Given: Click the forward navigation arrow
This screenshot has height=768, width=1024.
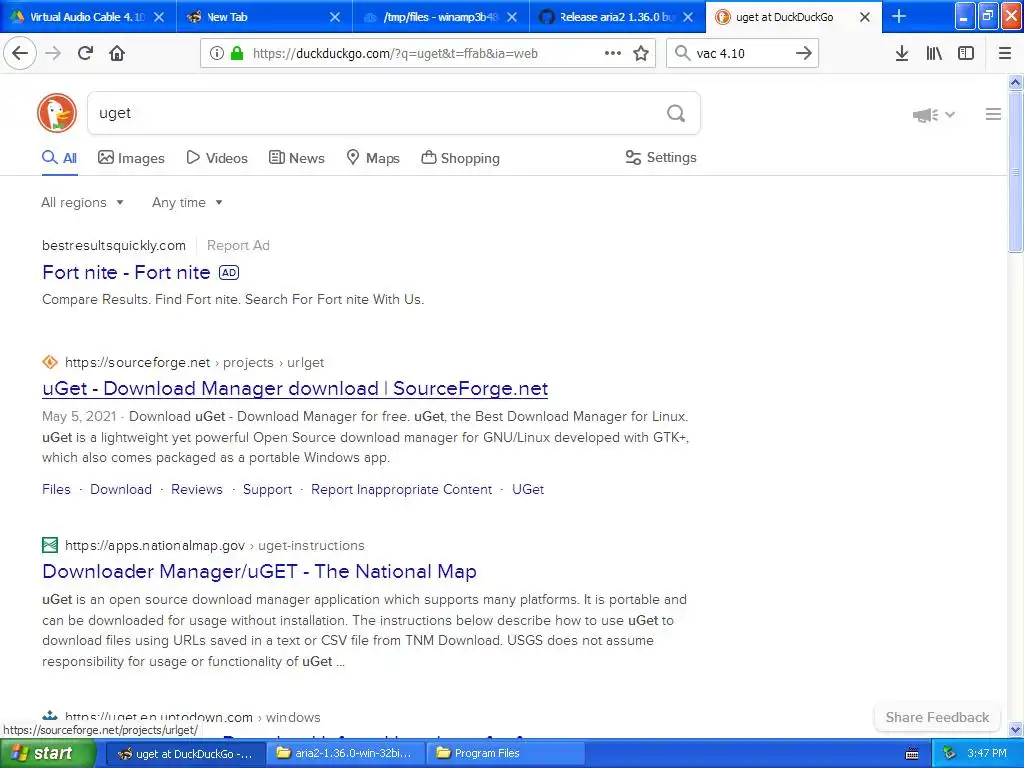Looking at the screenshot, I should coord(53,53).
